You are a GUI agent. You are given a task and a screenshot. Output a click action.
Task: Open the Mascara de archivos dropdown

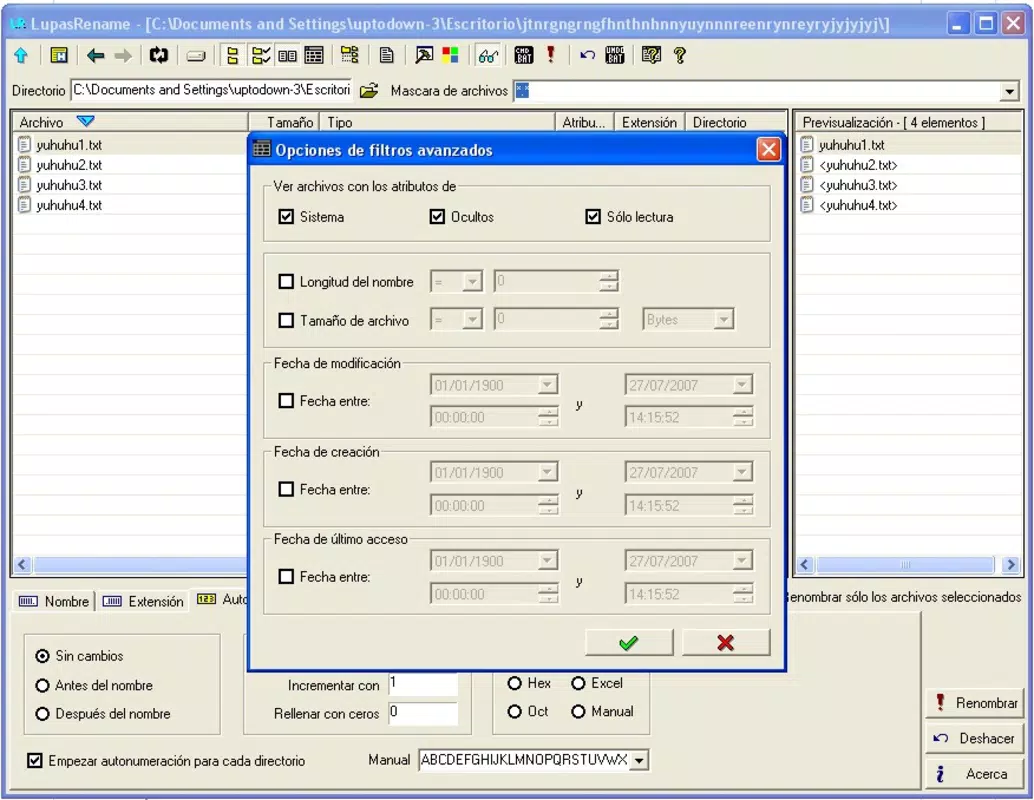click(1009, 91)
